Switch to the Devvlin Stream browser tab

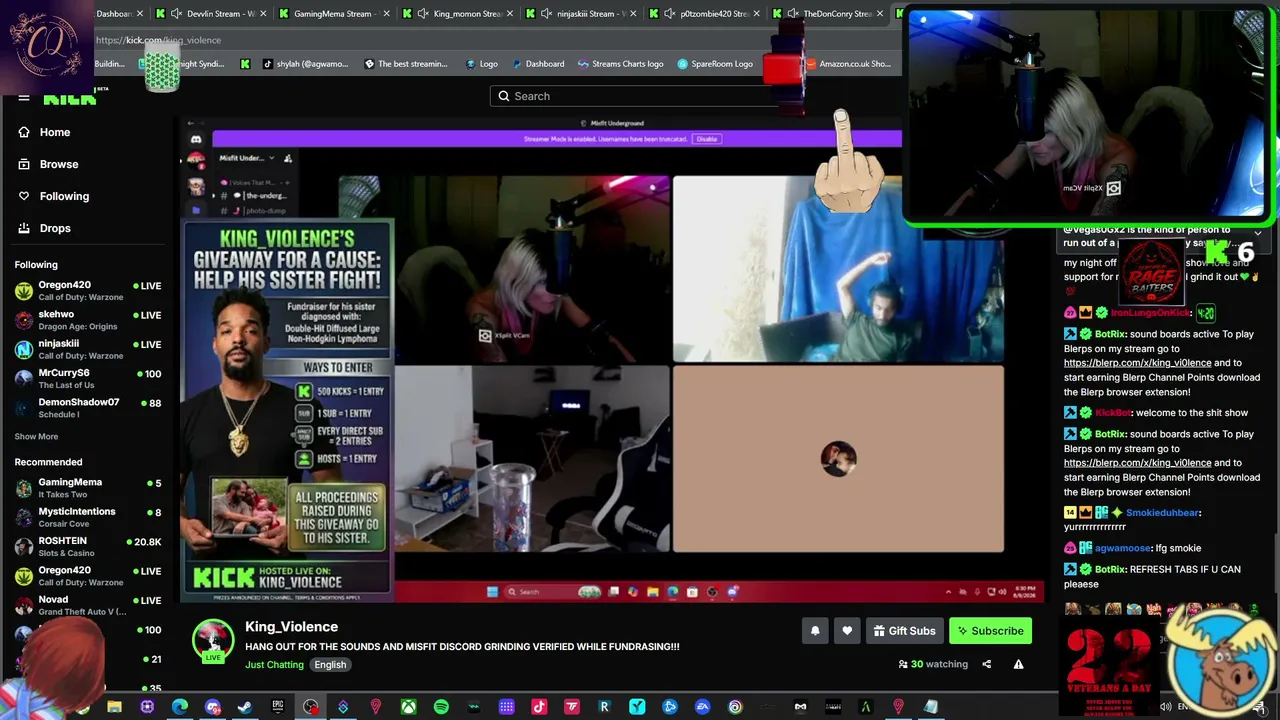[x=213, y=13]
